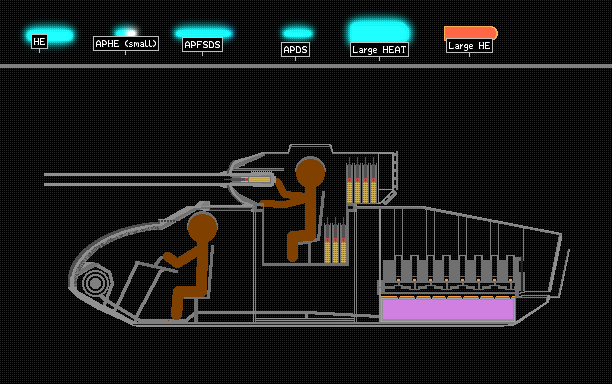The width and height of the screenshot is (612, 384).
Task: Click the purple fuel tank
Action: tap(447, 309)
